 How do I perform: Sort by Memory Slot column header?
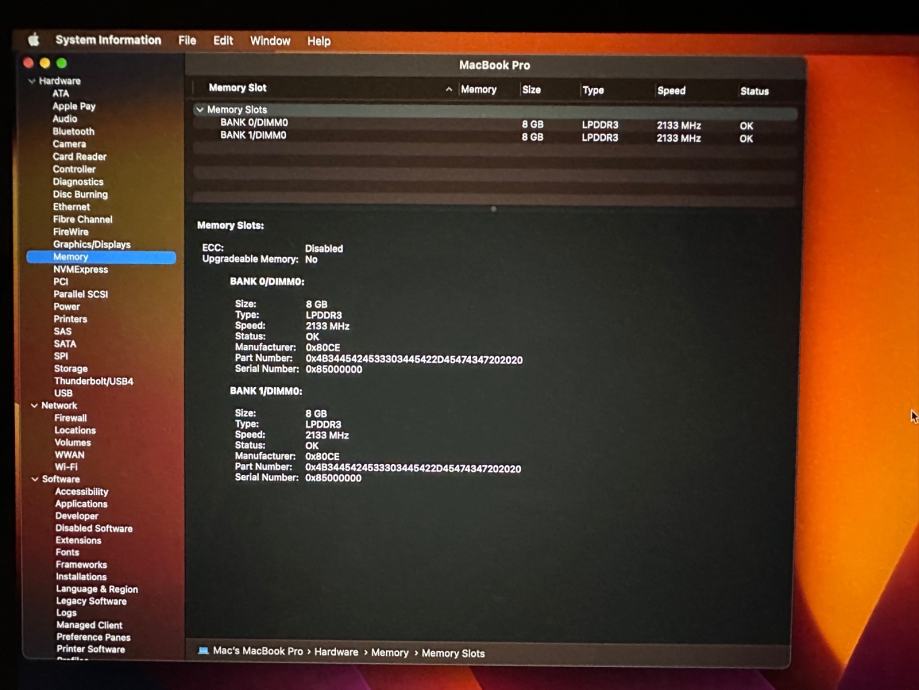237,88
